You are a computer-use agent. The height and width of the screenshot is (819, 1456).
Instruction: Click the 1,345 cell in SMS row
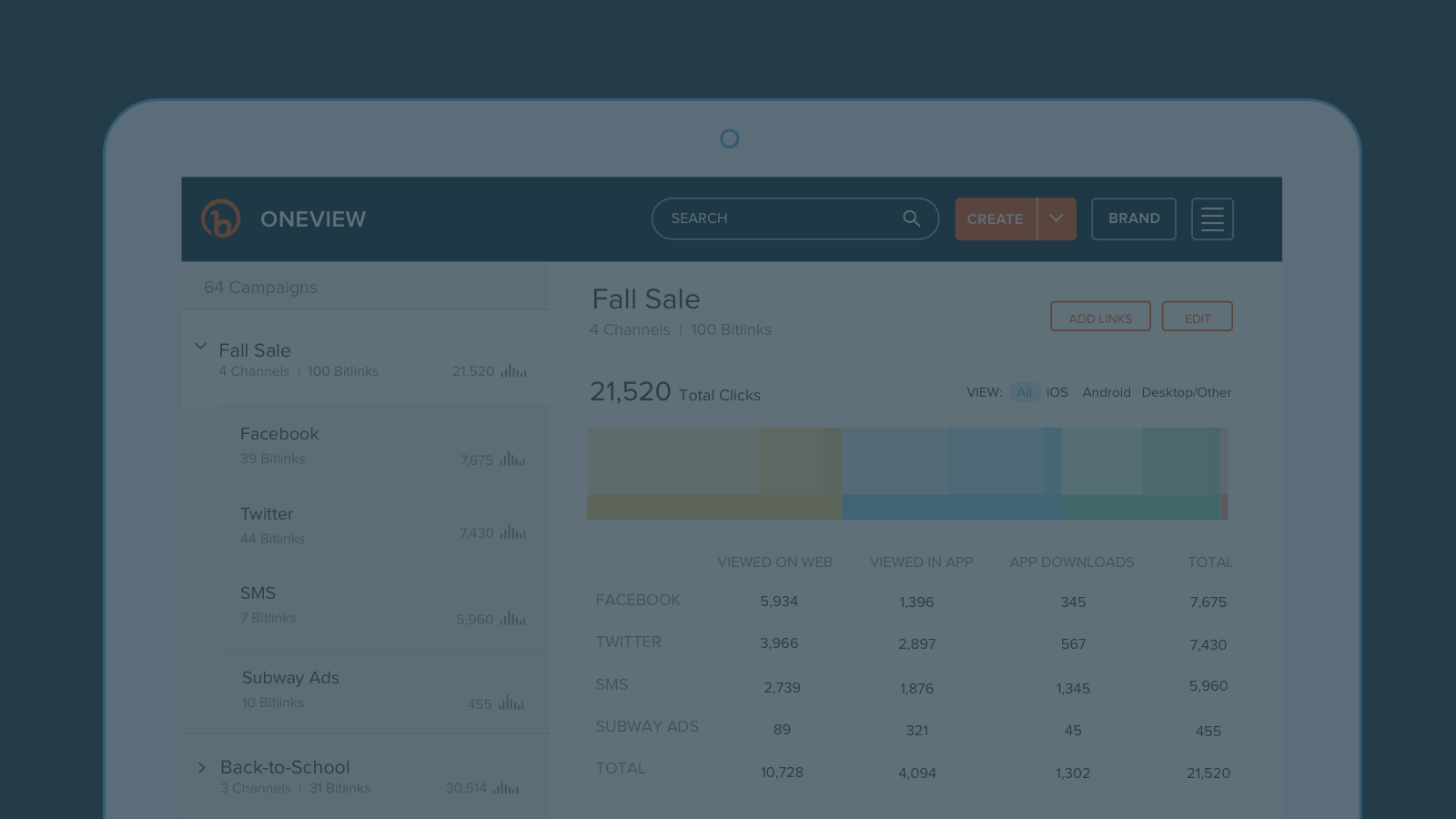tap(1073, 689)
